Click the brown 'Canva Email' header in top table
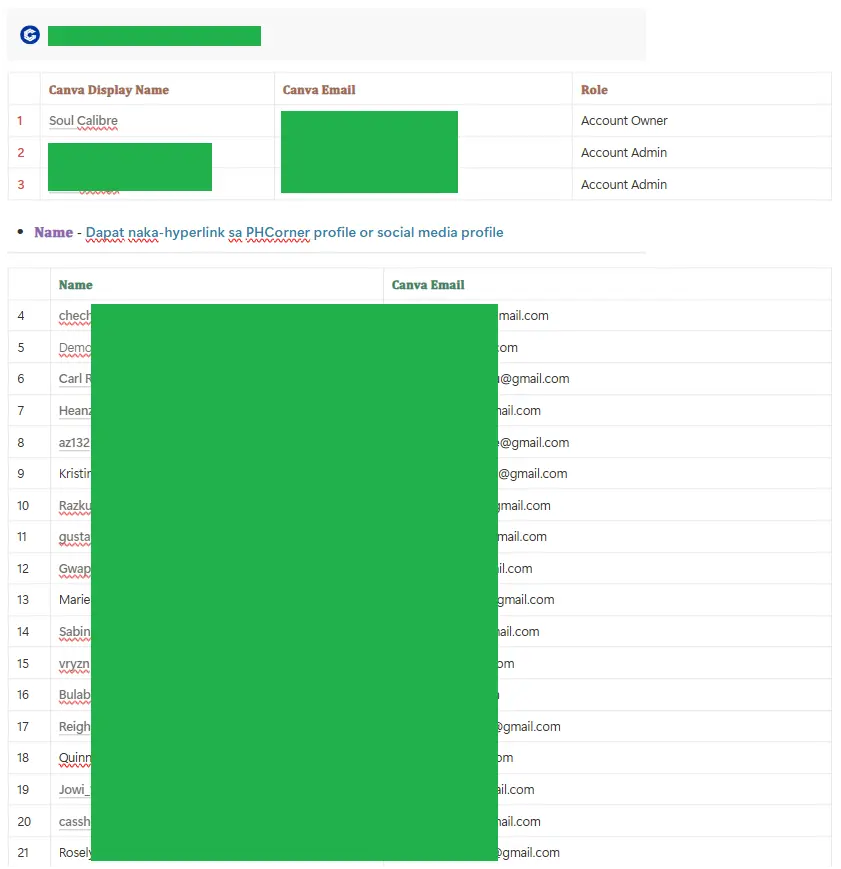Viewport: 841px width, 869px height. 319,90
